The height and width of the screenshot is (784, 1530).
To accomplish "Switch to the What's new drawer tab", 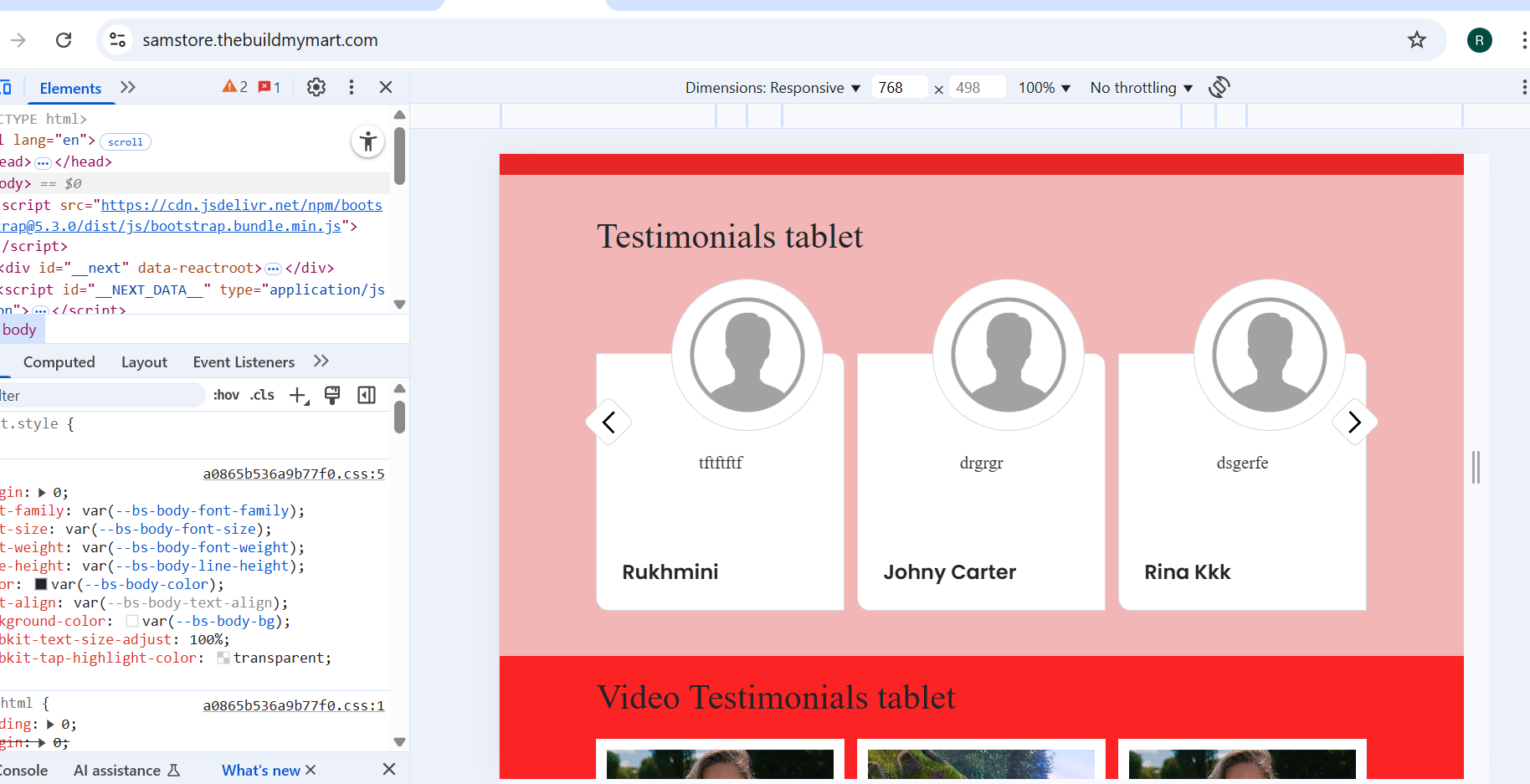I will (260, 771).
